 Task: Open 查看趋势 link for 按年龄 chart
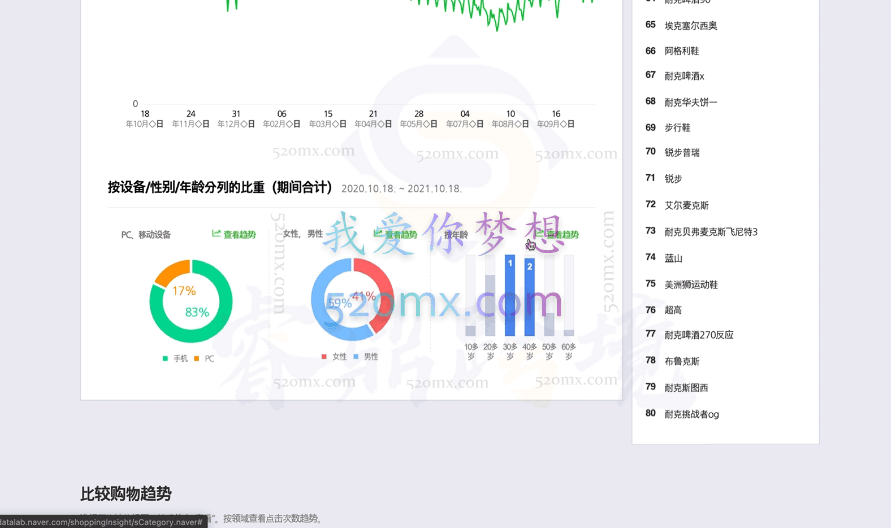point(557,234)
